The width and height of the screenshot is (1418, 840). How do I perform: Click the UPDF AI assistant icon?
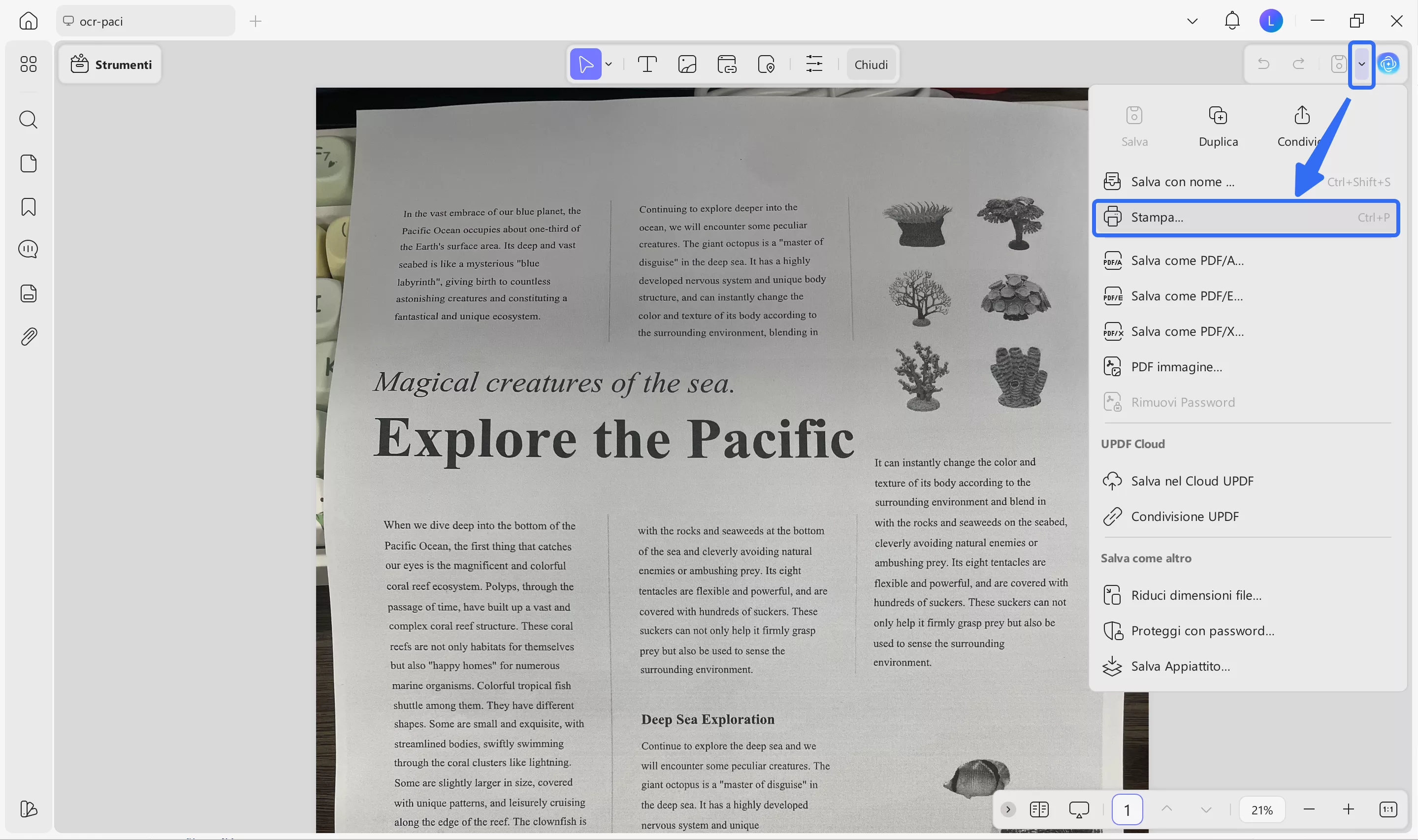(x=1388, y=64)
